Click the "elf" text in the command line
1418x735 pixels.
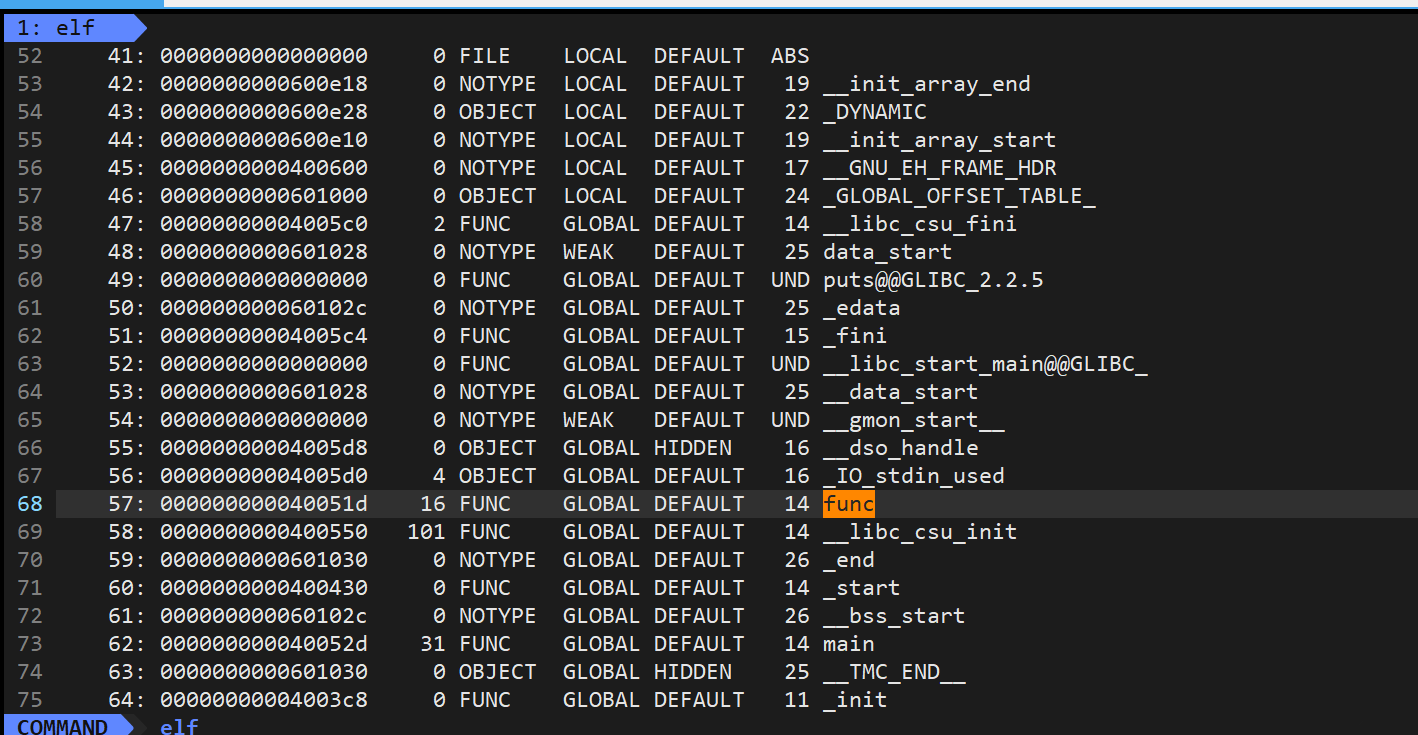click(179, 727)
